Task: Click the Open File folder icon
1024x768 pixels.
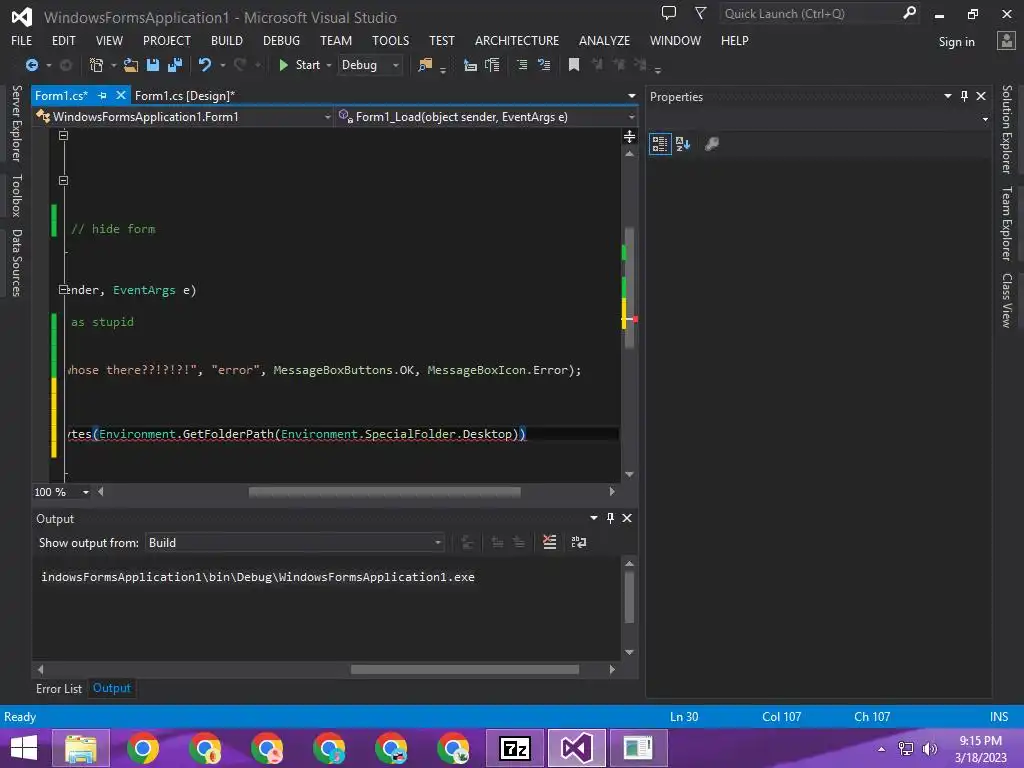Action: [131, 65]
